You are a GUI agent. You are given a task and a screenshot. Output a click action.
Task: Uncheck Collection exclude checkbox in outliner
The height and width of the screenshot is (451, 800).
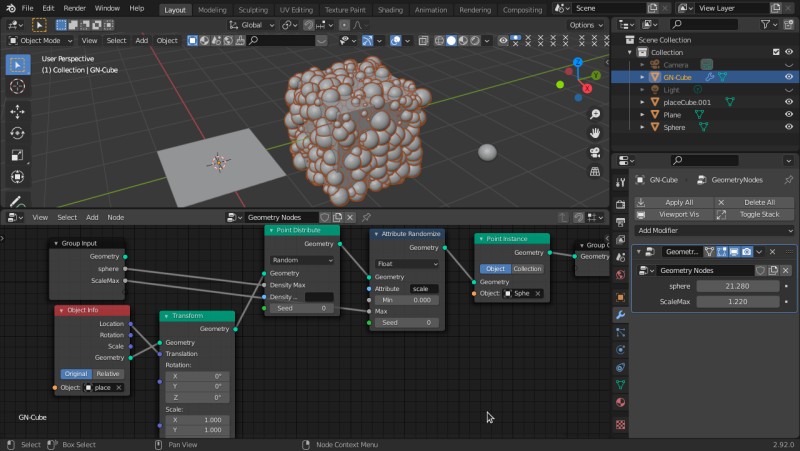click(776, 52)
